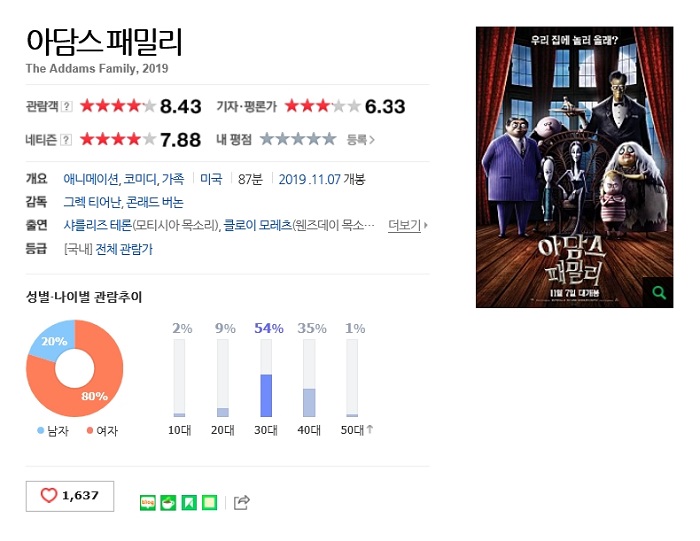This screenshot has height=541, width=700.
Task: Click the Addams Family movie poster
Action: point(575,167)
